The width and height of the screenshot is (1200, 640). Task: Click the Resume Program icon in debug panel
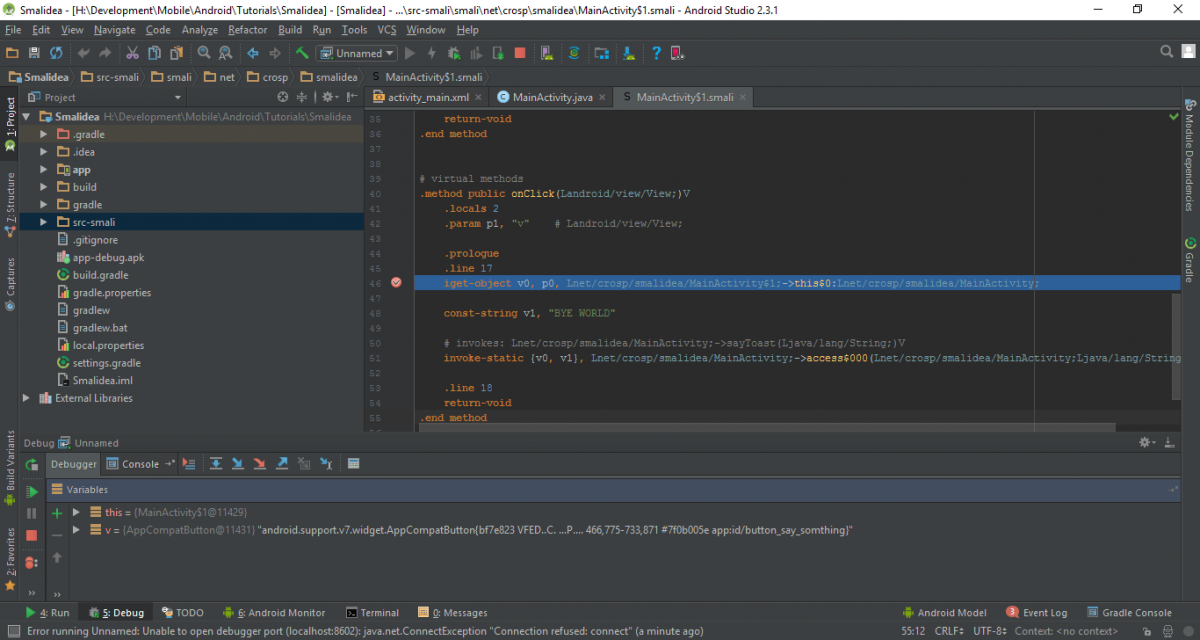pos(32,491)
